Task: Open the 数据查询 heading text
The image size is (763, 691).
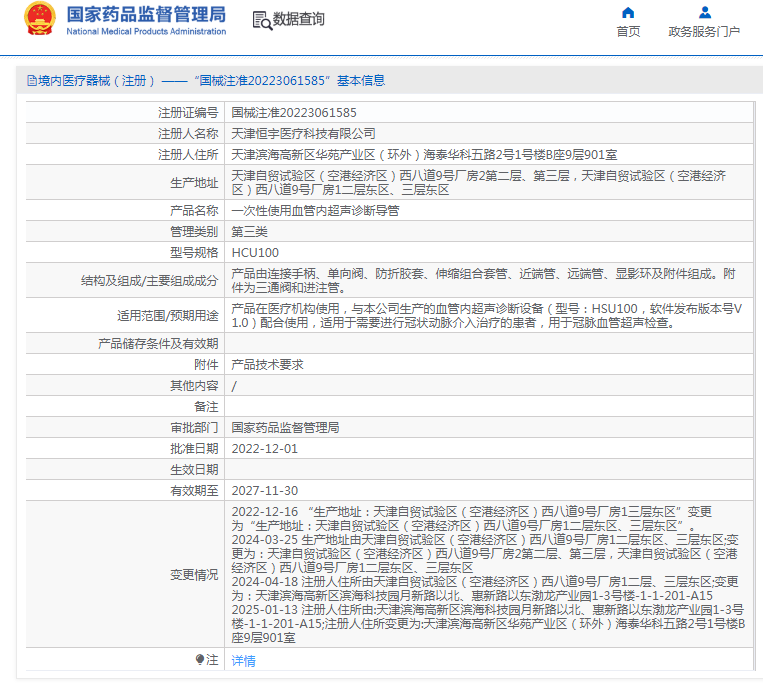Action: [x=299, y=20]
